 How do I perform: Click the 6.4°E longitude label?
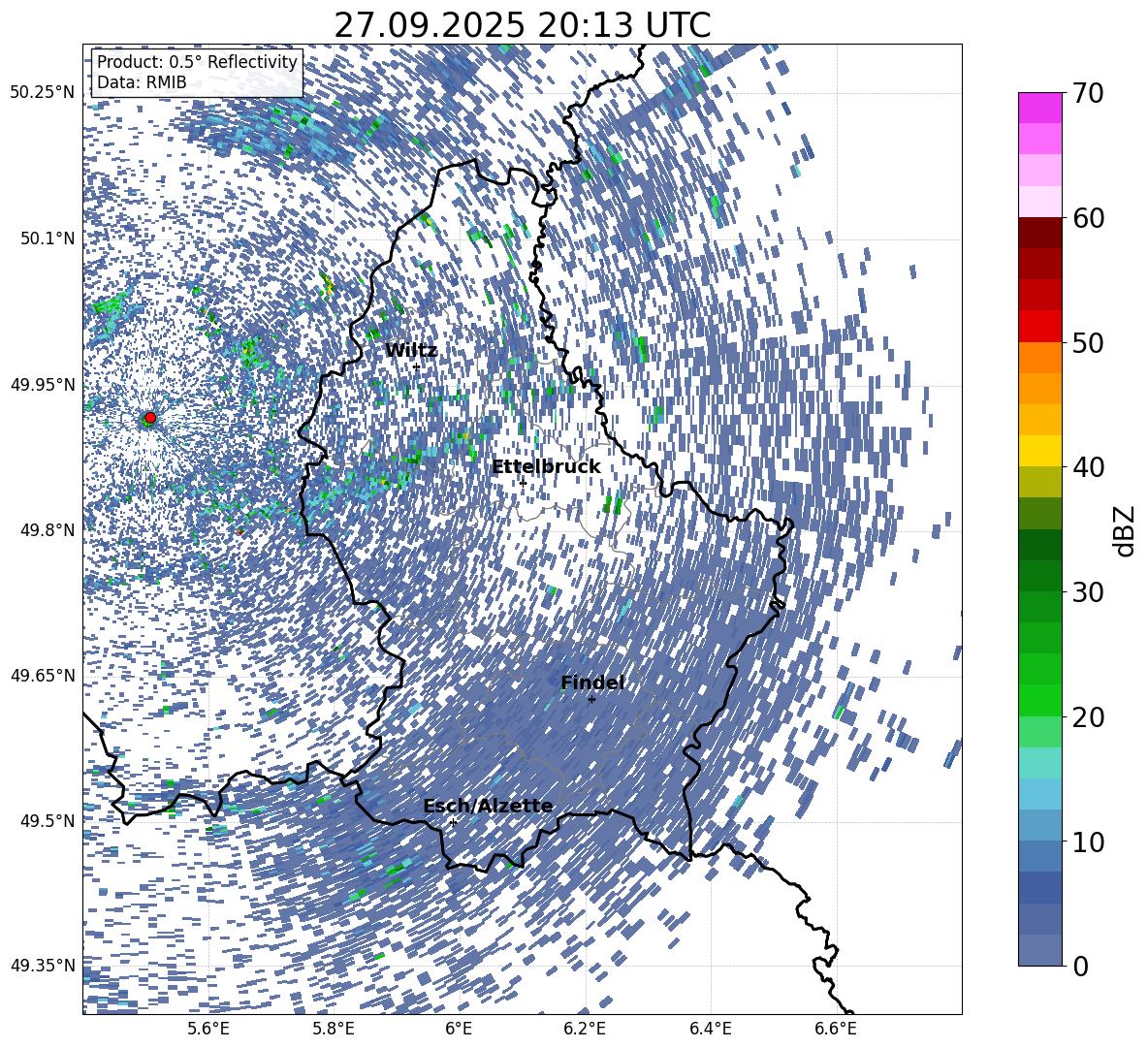[x=710, y=1029]
